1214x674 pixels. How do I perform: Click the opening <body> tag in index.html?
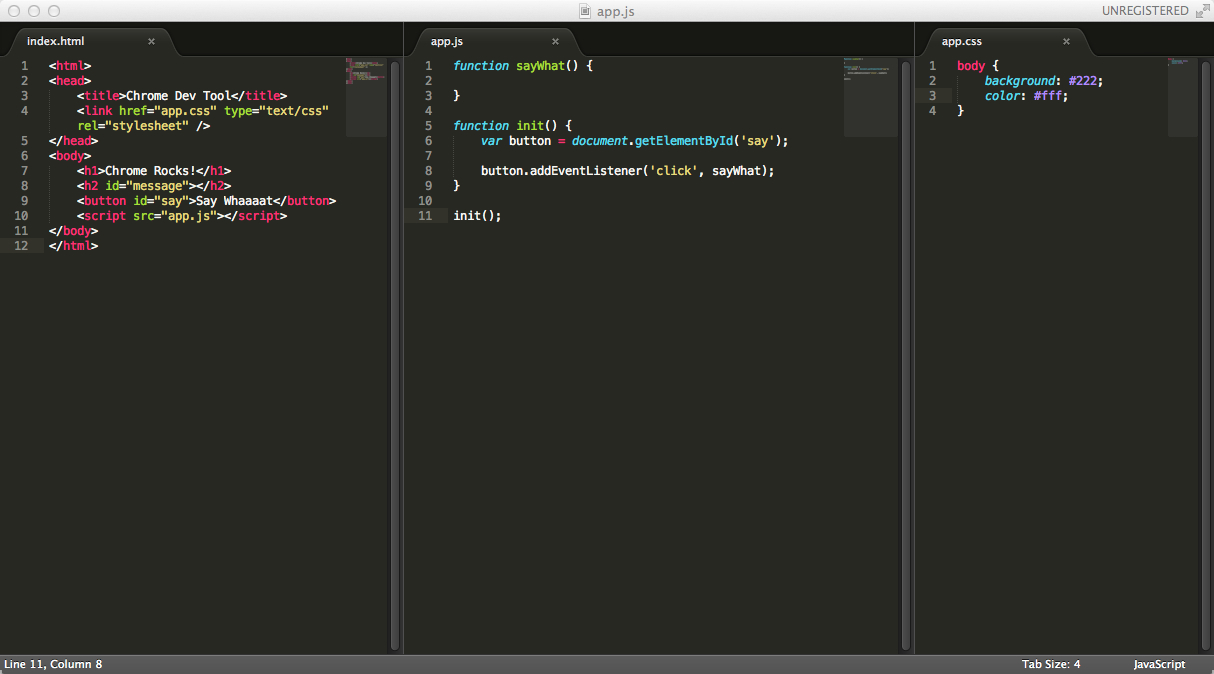pyautogui.click(x=70, y=156)
